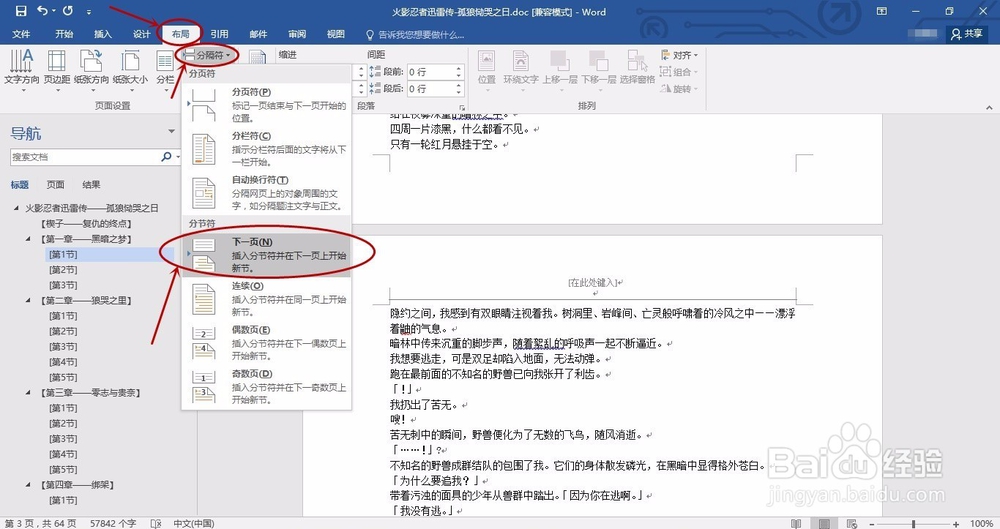Image resolution: width=1000 pixels, height=529 pixels.
Task: Click the 段后 spacing value field
Action: tap(430, 89)
